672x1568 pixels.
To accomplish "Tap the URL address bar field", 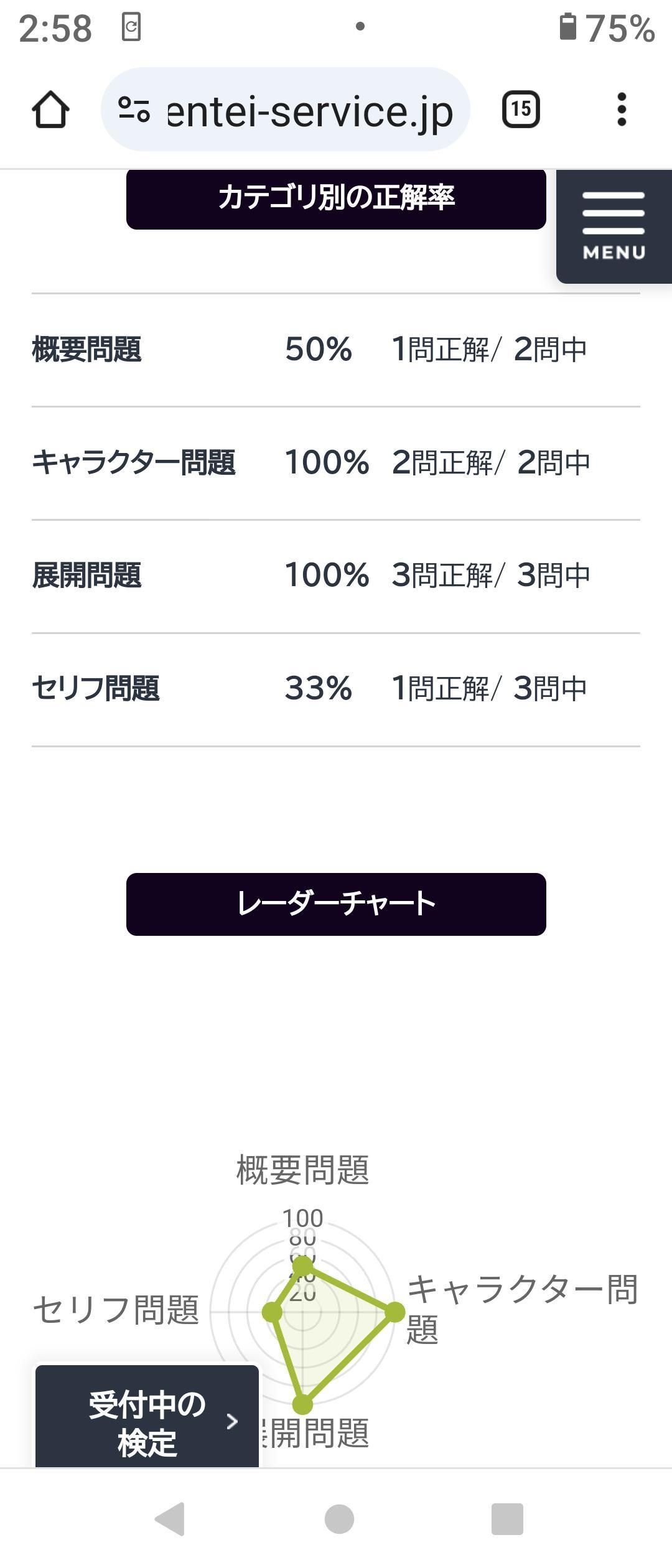I will 286,110.
